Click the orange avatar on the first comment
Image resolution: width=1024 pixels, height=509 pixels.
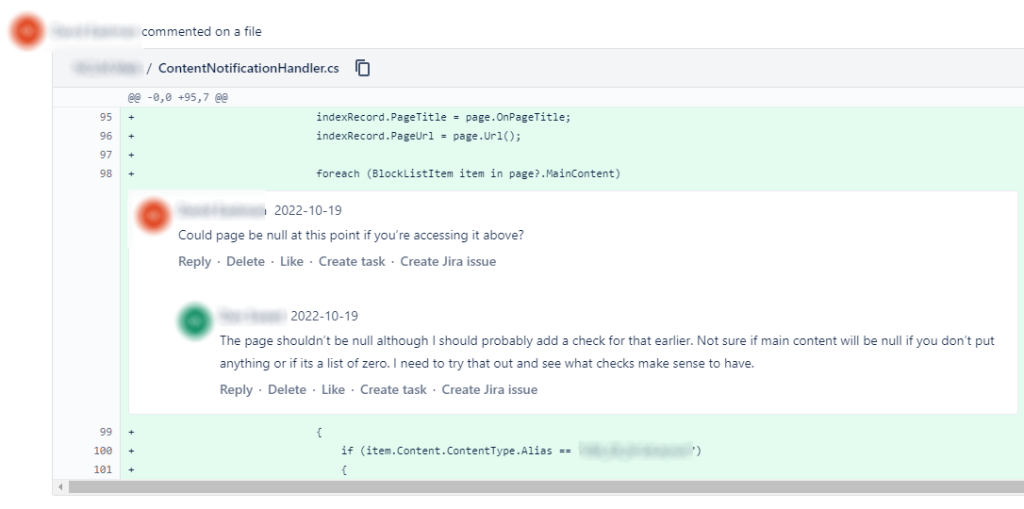(153, 215)
